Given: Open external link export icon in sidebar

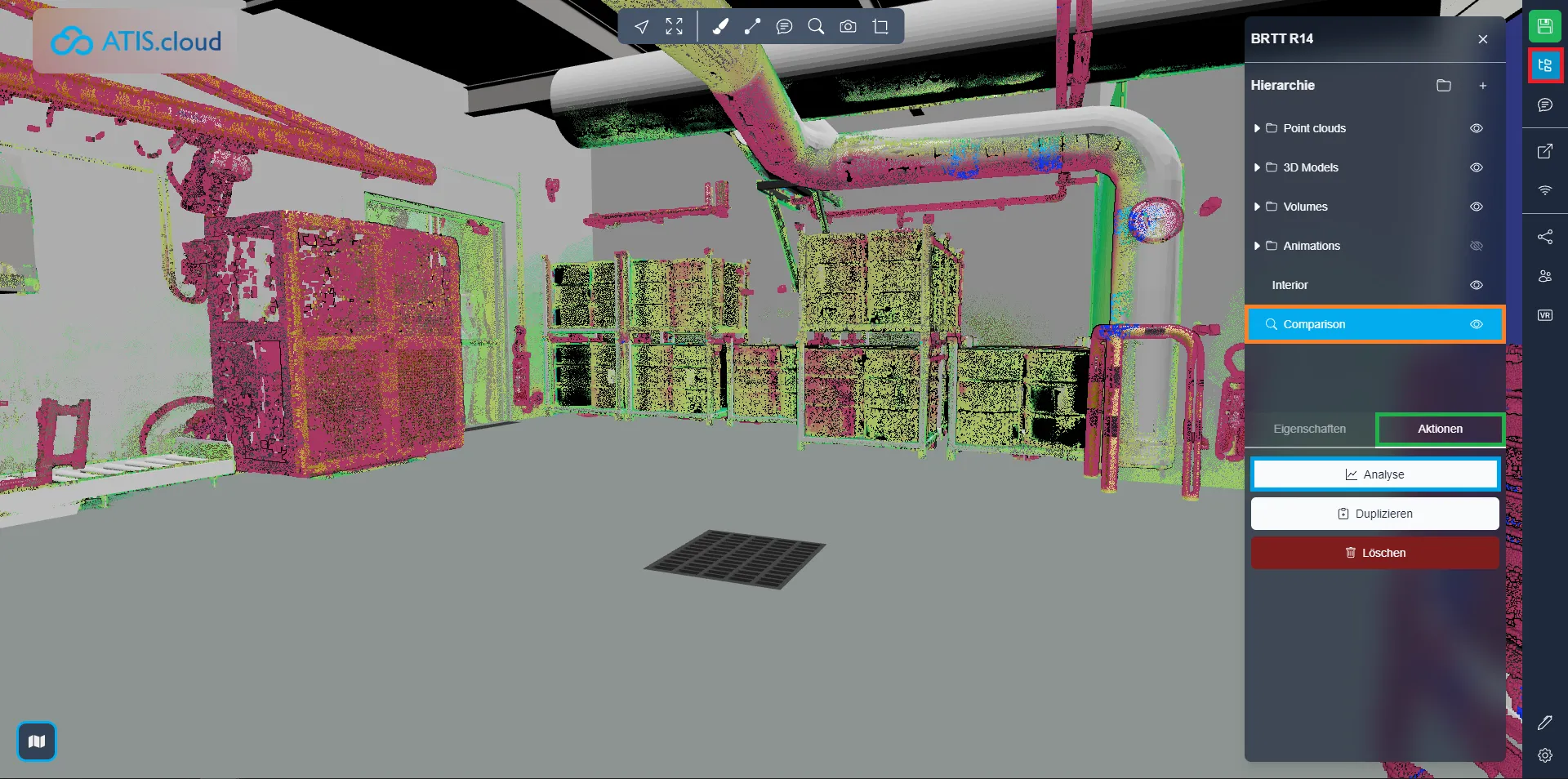Looking at the screenshot, I should 1544,151.
